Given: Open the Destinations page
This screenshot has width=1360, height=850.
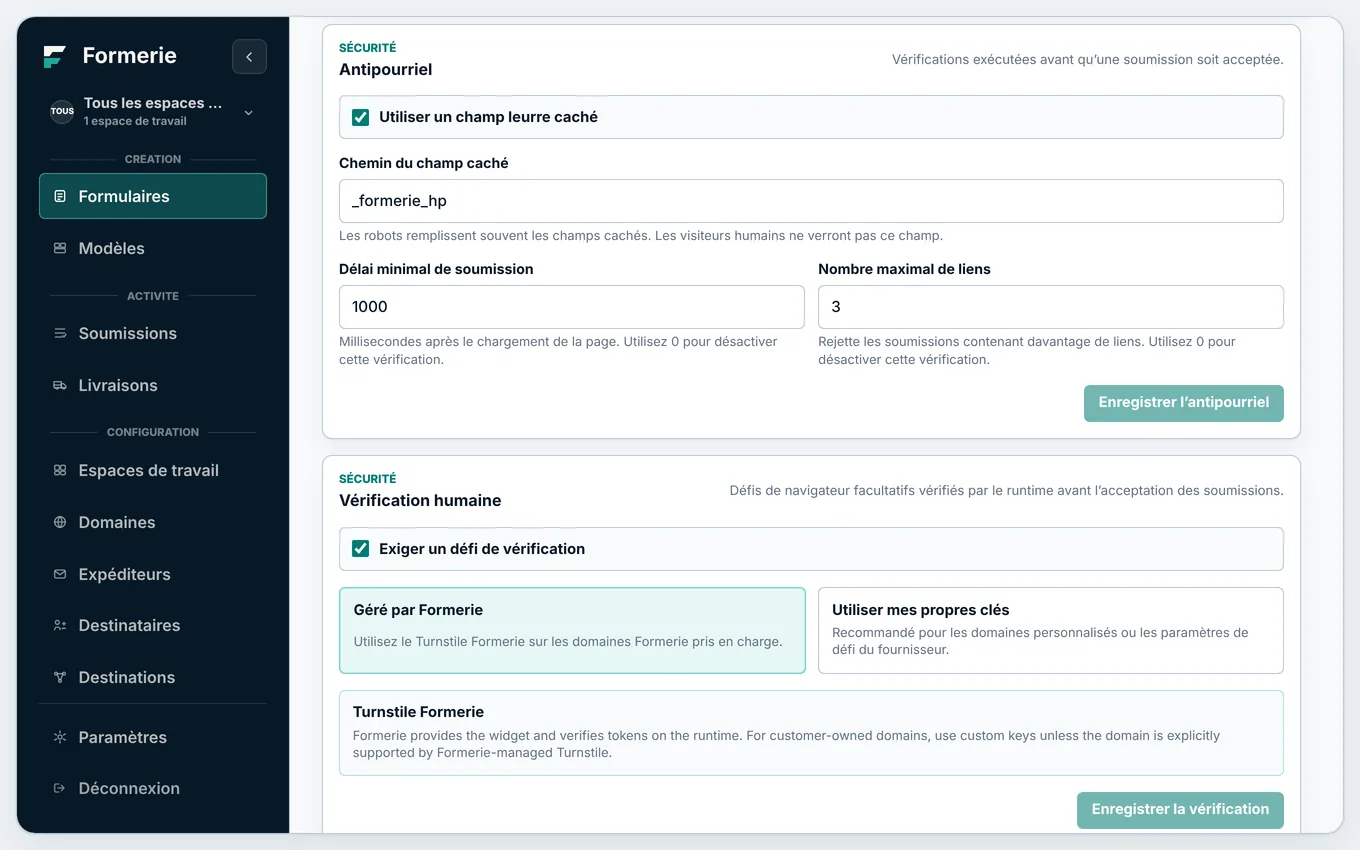Looking at the screenshot, I should click(x=153, y=677).
